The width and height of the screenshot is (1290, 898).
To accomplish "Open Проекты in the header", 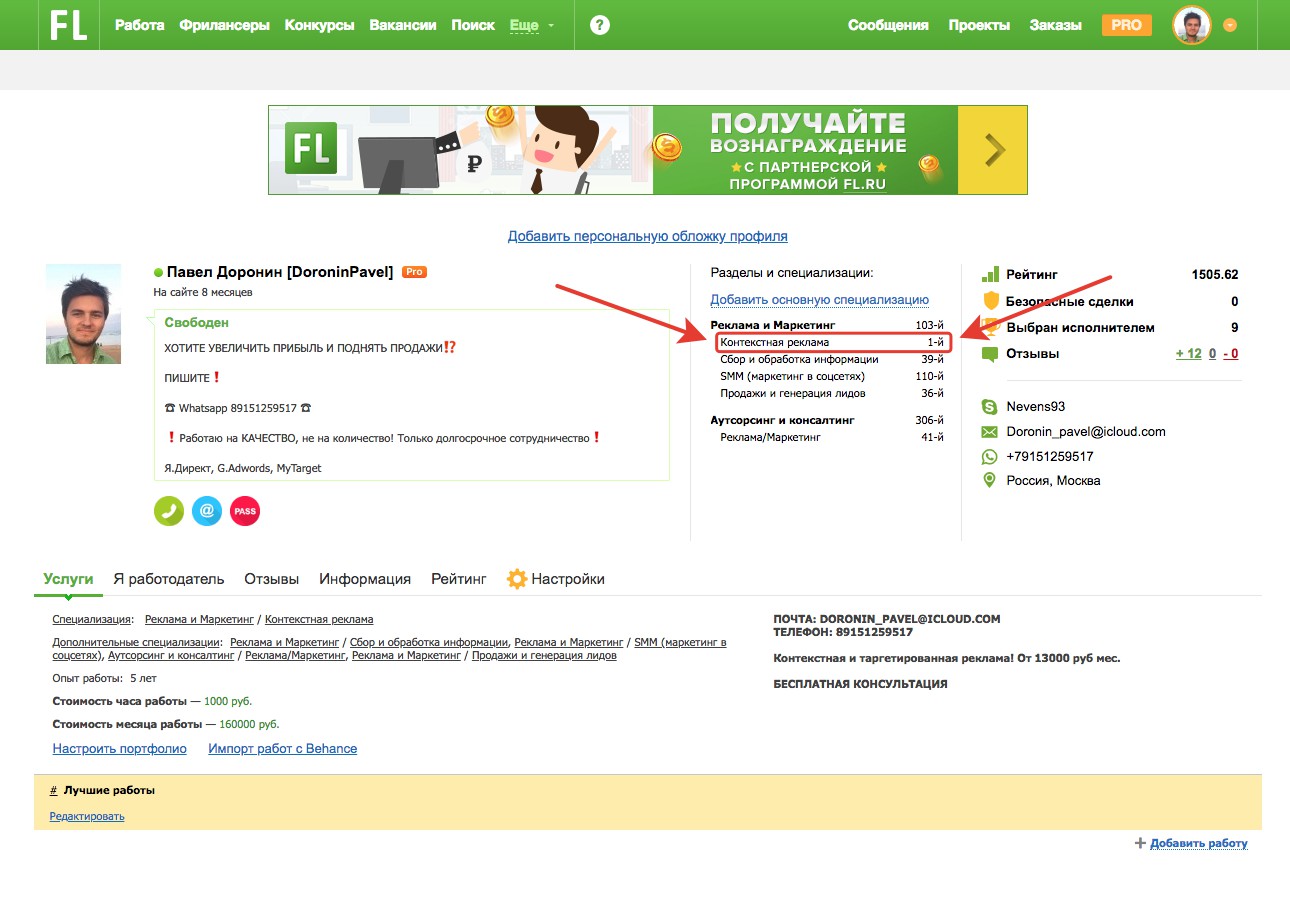I will (x=979, y=25).
